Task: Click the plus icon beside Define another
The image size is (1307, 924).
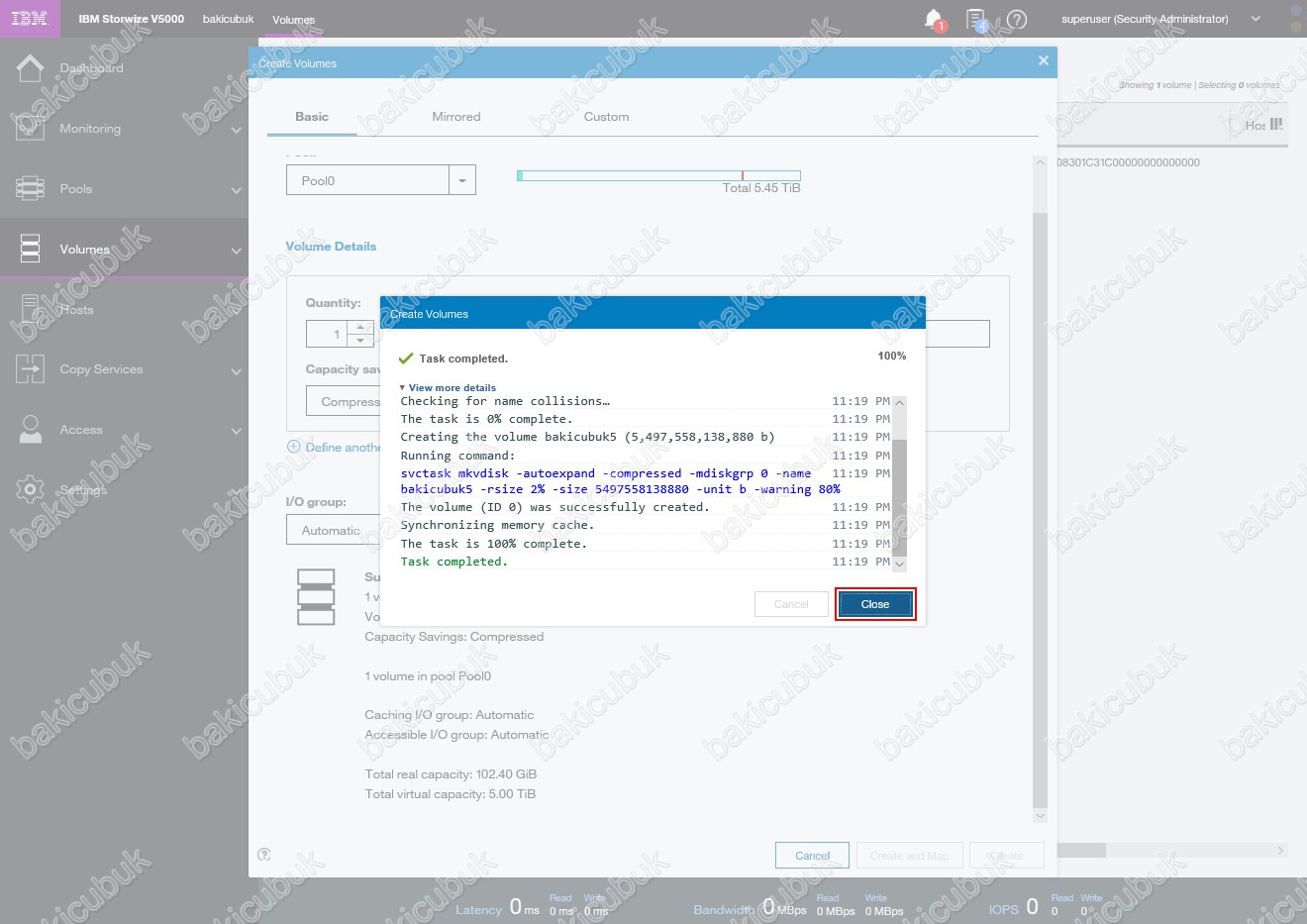Action: pyautogui.click(x=293, y=447)
